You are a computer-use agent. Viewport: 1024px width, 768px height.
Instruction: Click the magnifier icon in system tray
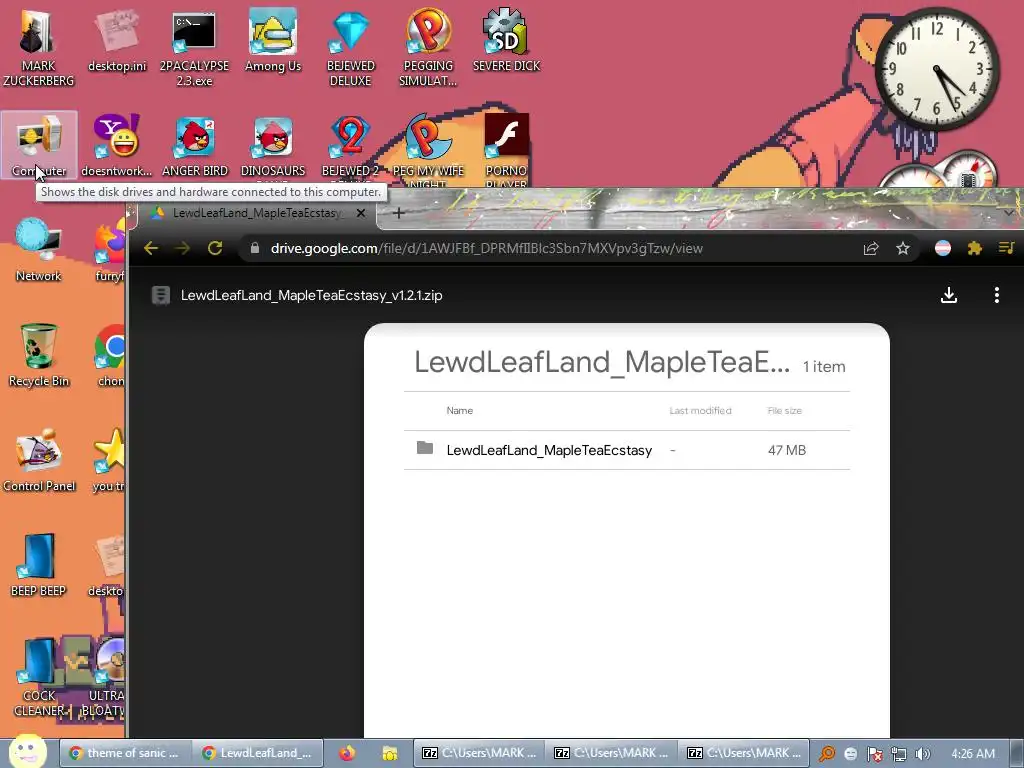coord(827,754)
